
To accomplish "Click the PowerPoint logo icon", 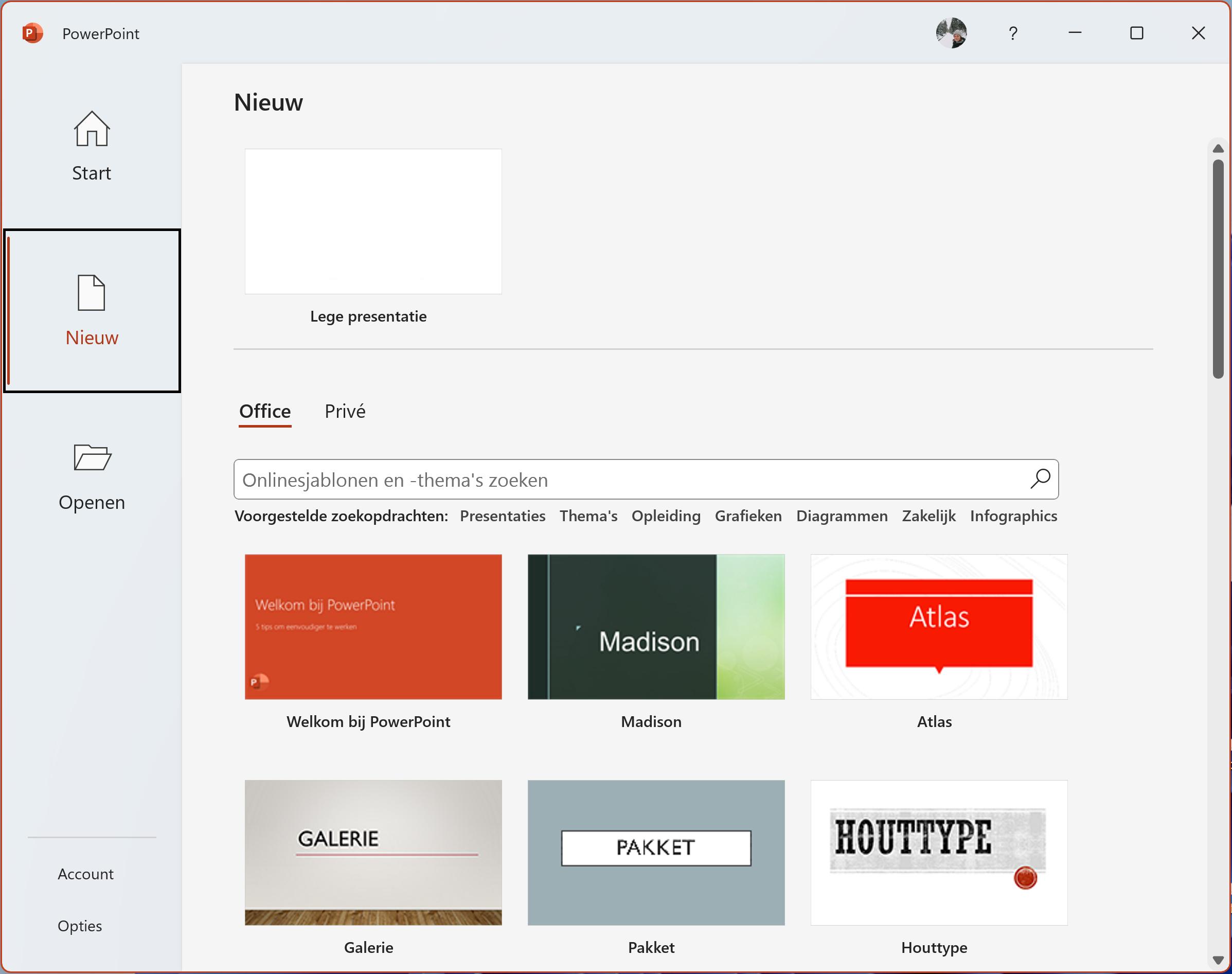I will pyautogui.click(x=32, y=33).
